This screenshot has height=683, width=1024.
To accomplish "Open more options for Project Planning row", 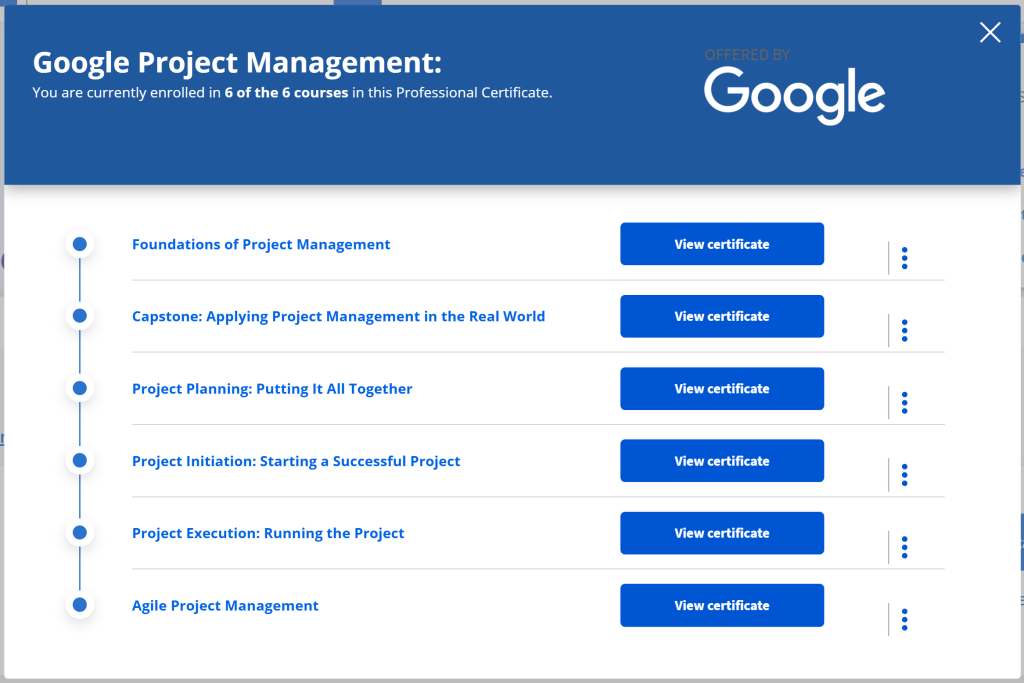I will (x=904, y=403).
